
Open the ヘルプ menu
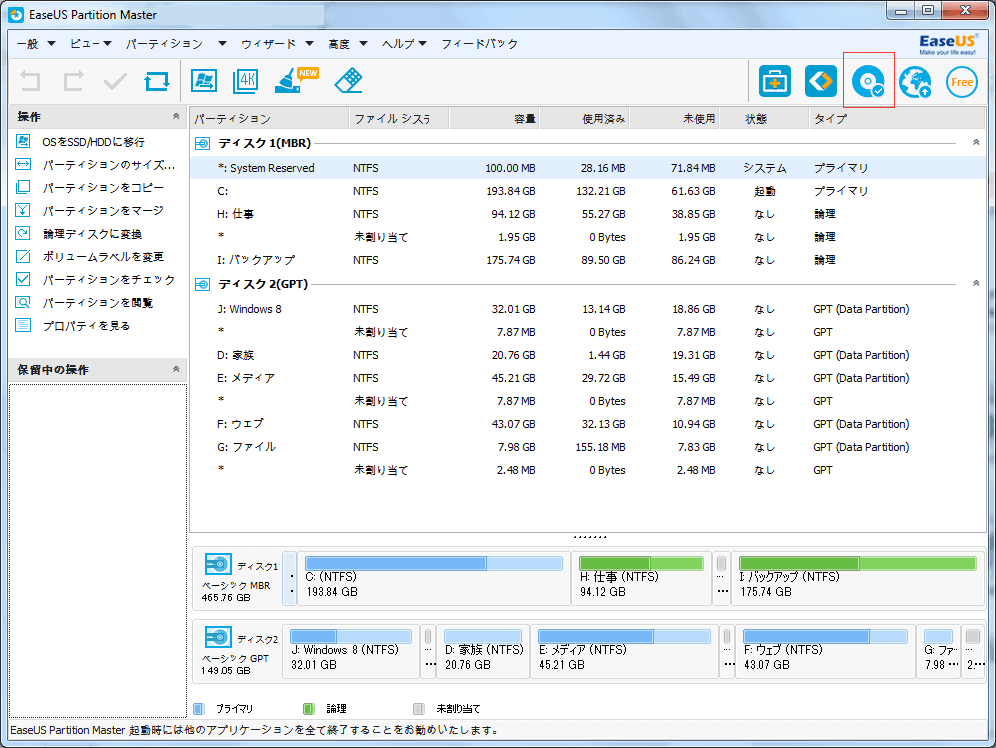[404, 44]
